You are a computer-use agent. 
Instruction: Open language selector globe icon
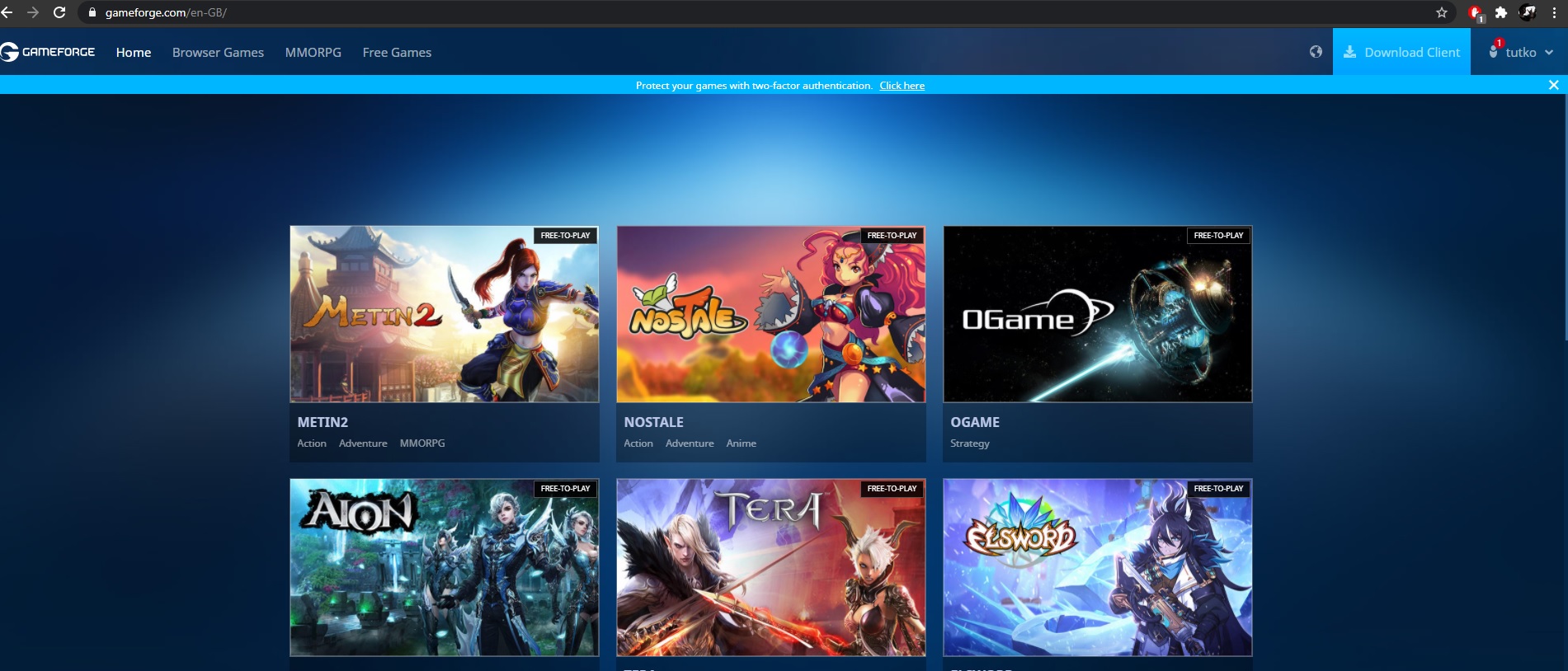[x=1316, y=52]
